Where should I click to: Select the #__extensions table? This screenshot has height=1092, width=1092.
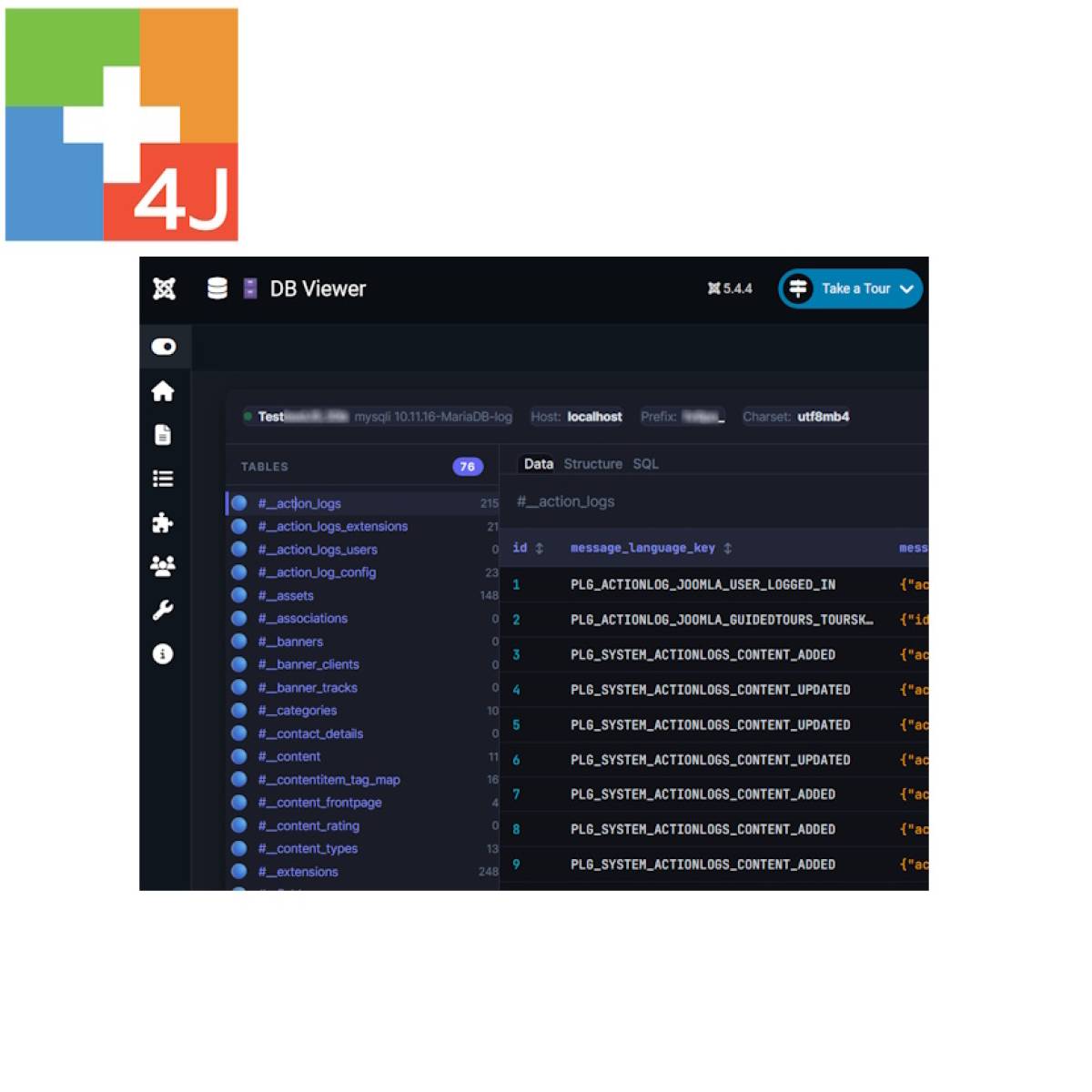click(x=363, y=872)
